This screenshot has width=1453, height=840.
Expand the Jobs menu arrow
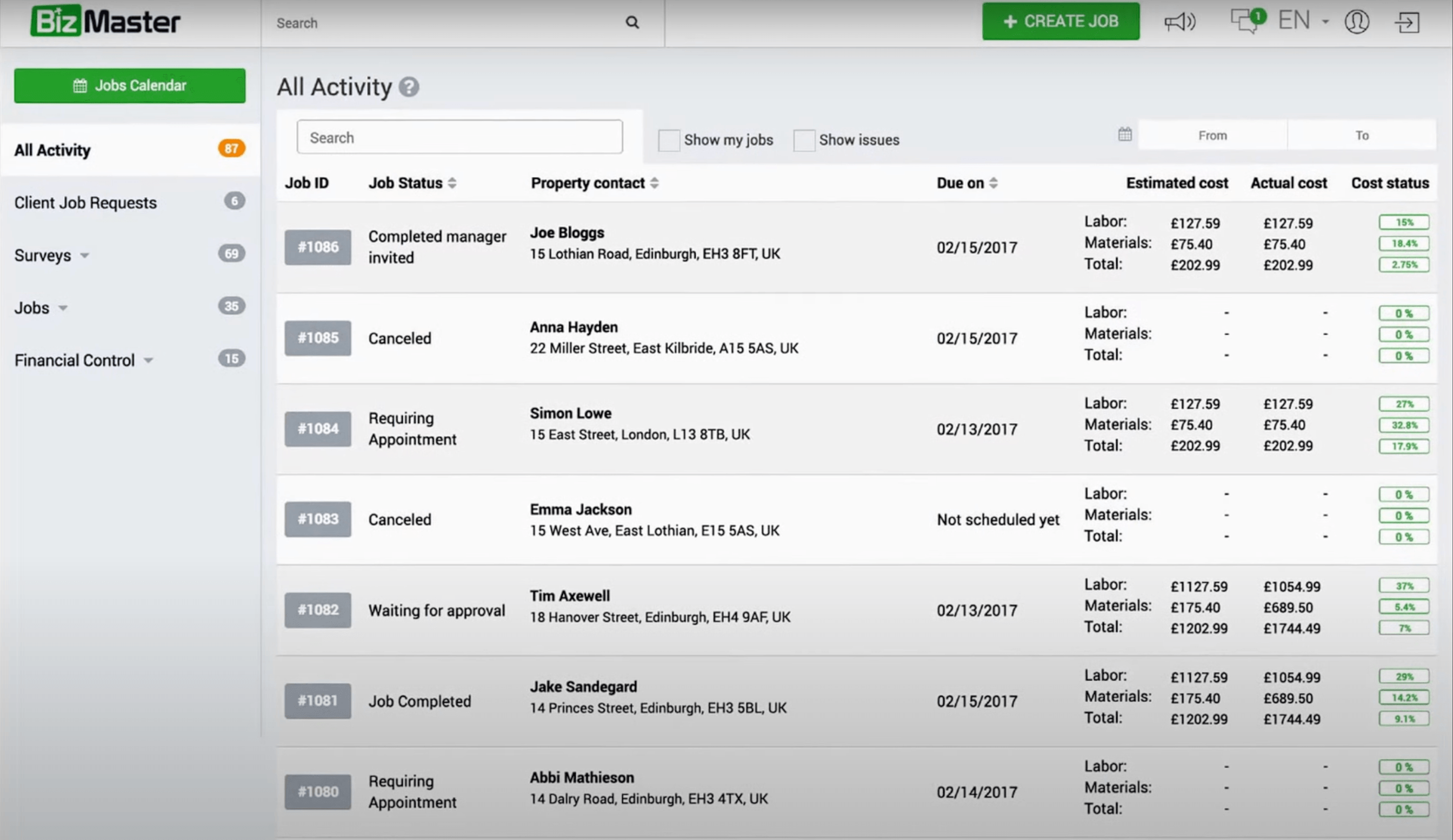63,308
